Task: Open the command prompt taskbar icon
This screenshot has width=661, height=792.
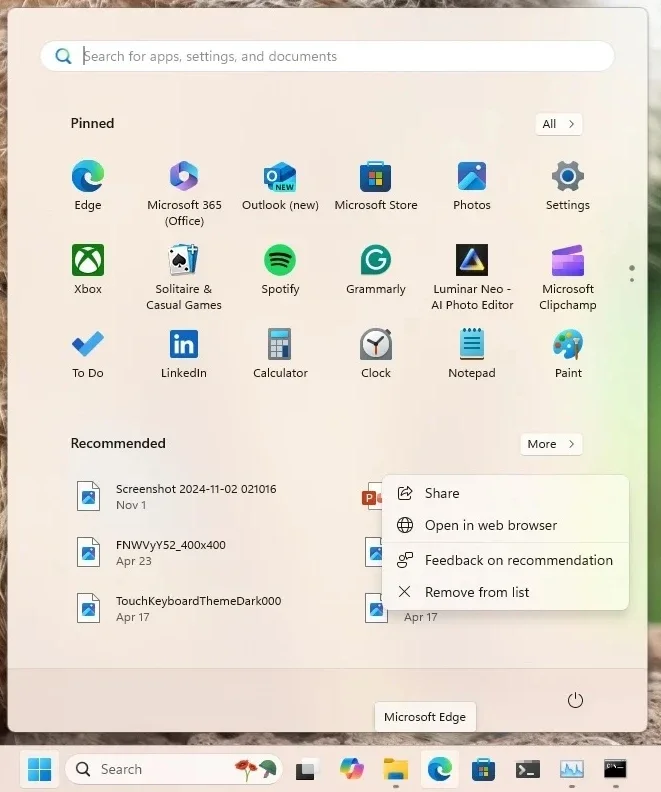Action: pyautogui.click(x=616, y=769)
